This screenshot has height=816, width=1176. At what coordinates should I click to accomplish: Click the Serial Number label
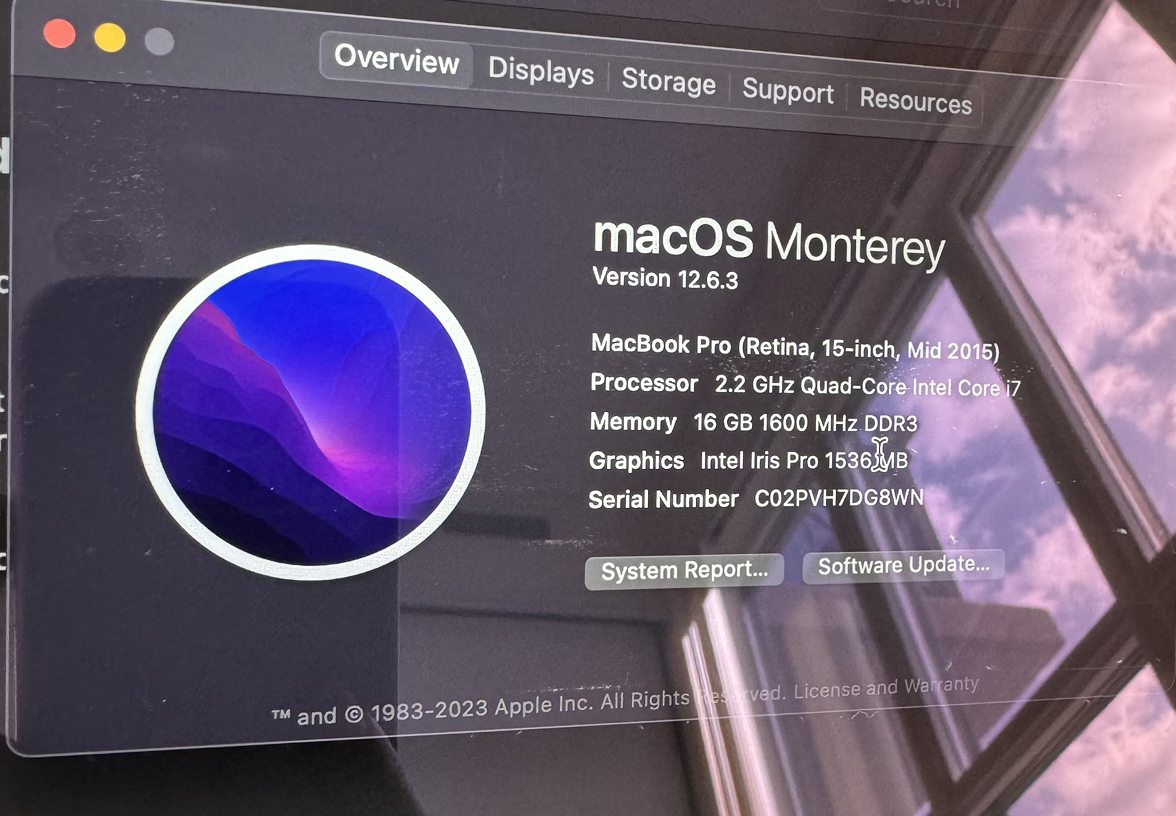(663, 500)
